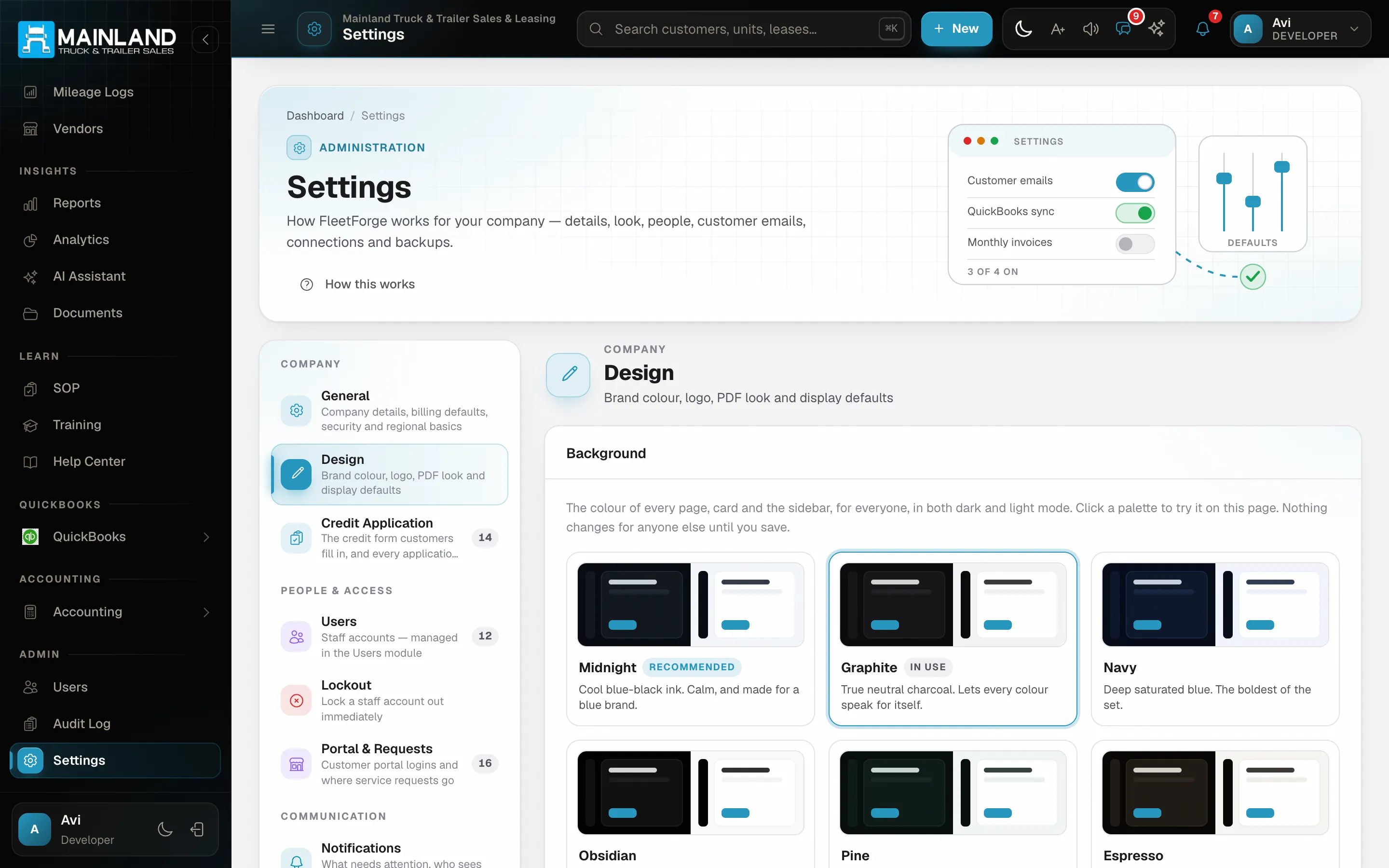This screenshot has height=868, width=1389.
Task: Open Vendors in sidebar
Action: coord(115,129)
